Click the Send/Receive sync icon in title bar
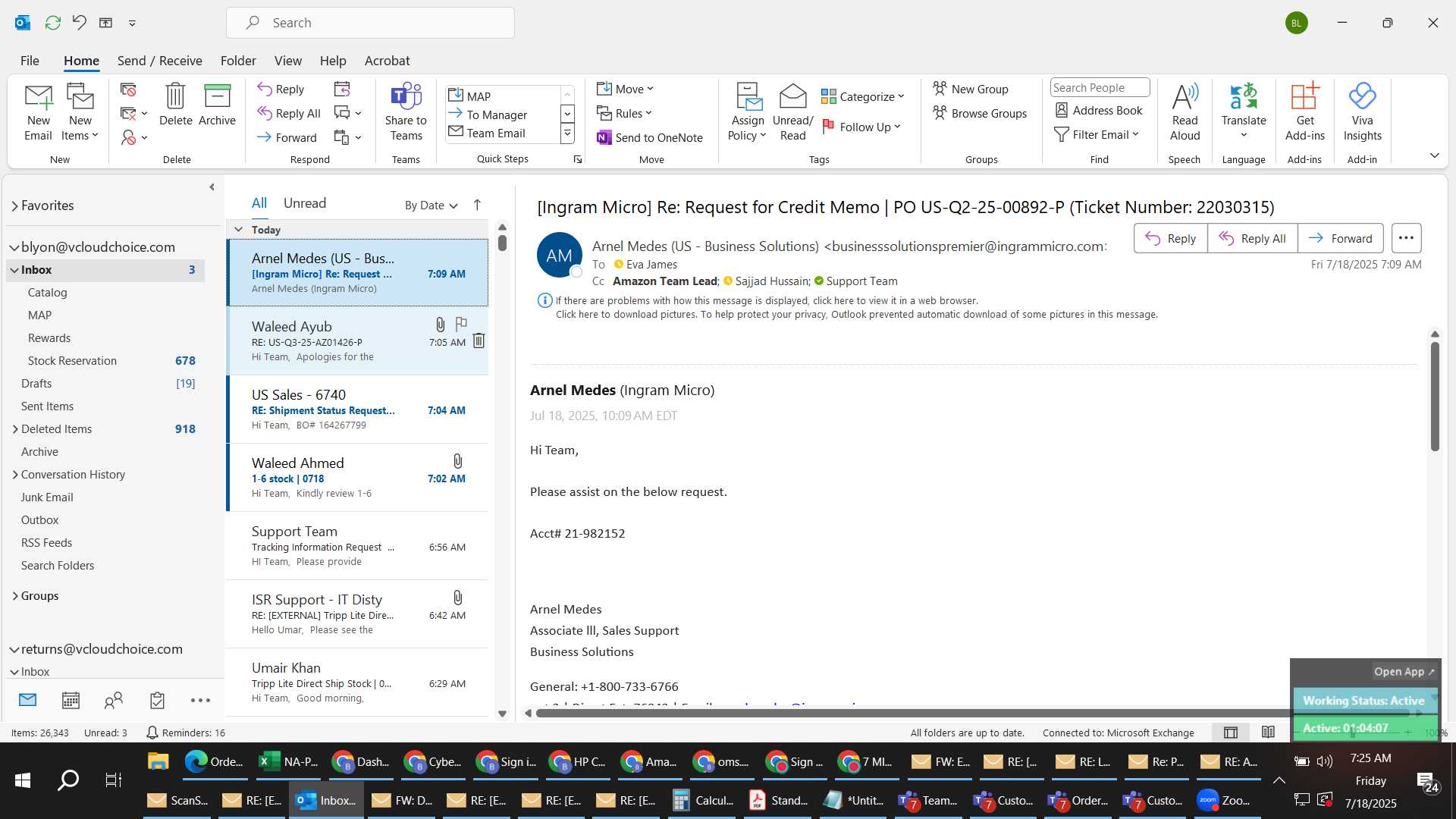The height and width of the screenshot is (819, 1456). pyautogui.click(x=52, y=23)
